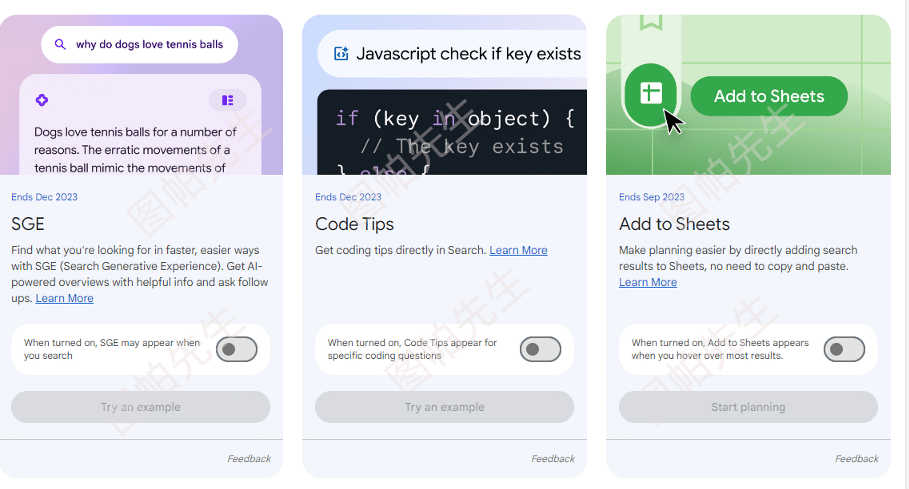Click the list layout icon in the SGE preview
This screenshot has width=909, height=489.
point(227,100)
